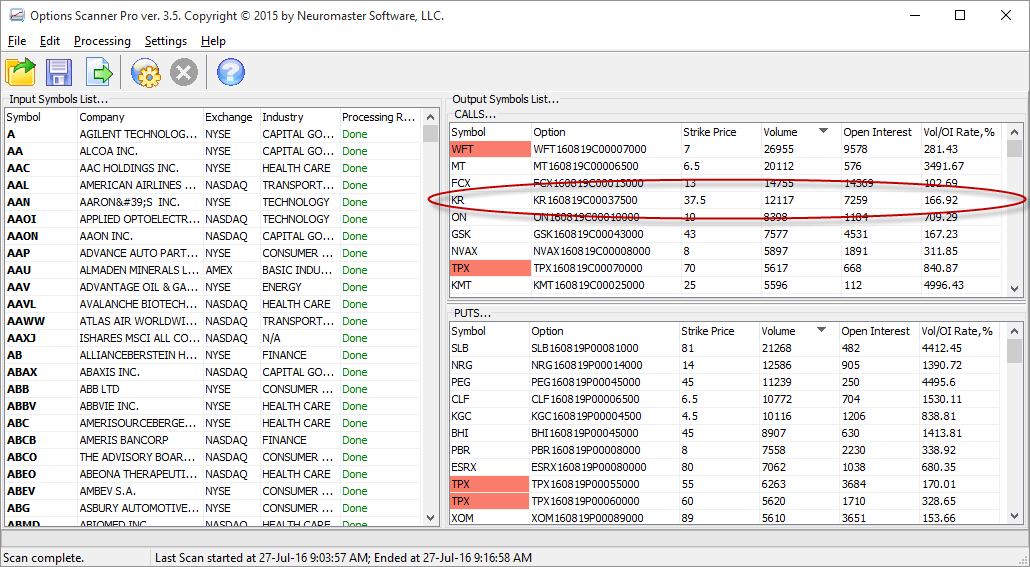The height and width of the screenshot is (567, 1030).
Task: Open the Edit menu
Action: point(50,41)
